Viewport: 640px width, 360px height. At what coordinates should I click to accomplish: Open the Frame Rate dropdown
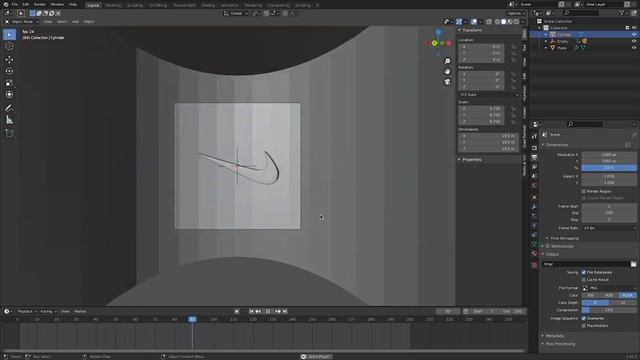[609, 228]
